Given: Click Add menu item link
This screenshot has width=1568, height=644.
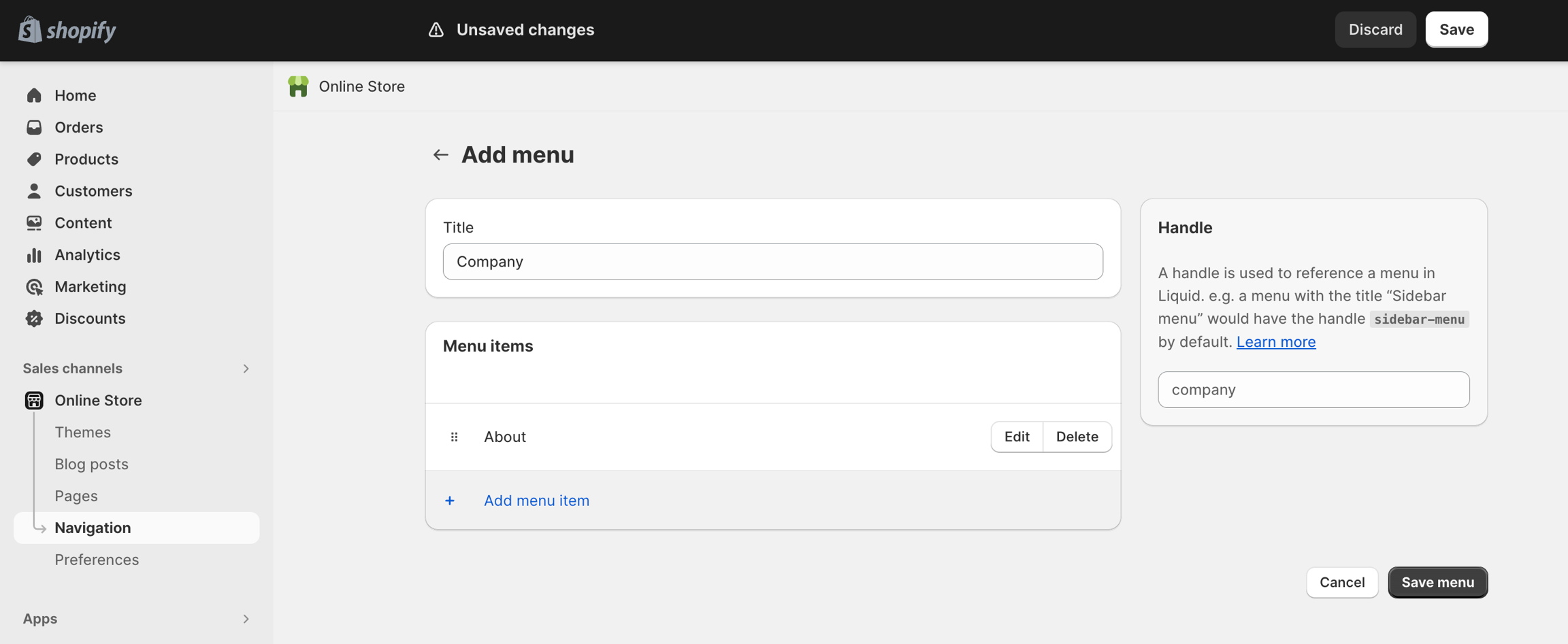Looking at the screenshot, I should pyautogui.click(x=536, y=501).
